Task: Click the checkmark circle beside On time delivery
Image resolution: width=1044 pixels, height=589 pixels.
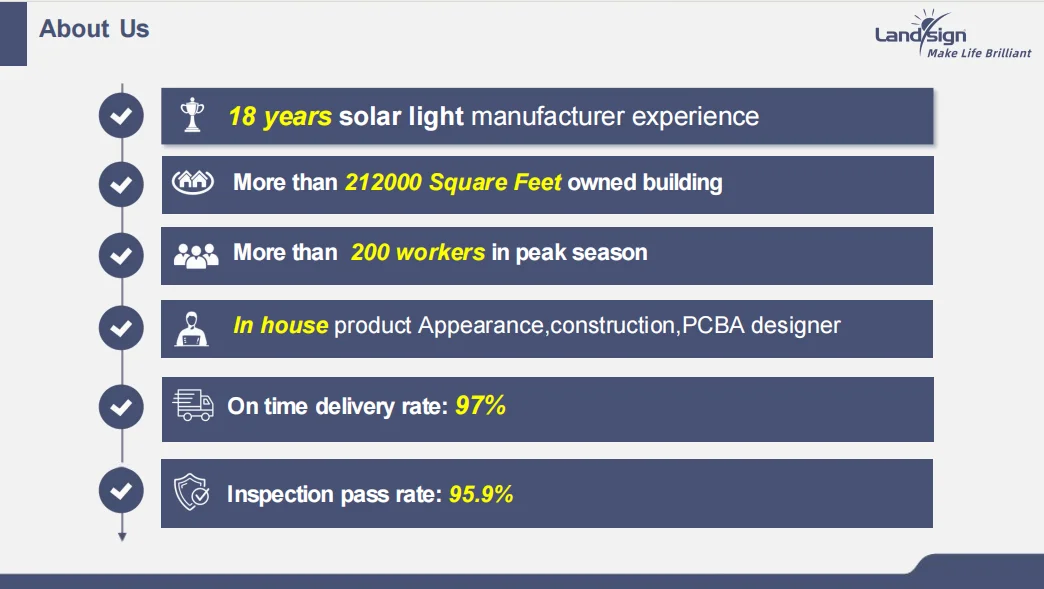Action: 121,407
